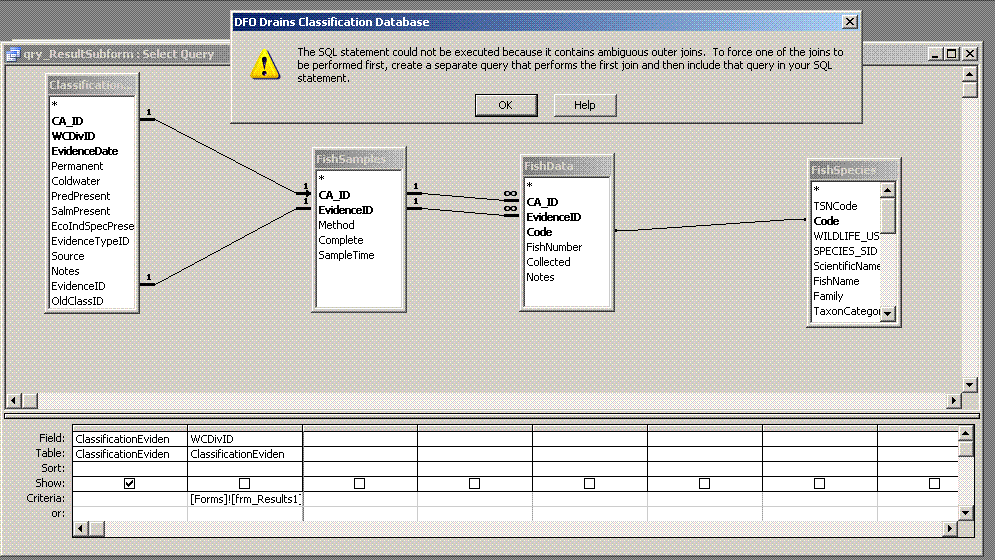Toggle Show checkbox in sixth grid column
Viewport: 995px width, 560px height.
tap(704, 483)
